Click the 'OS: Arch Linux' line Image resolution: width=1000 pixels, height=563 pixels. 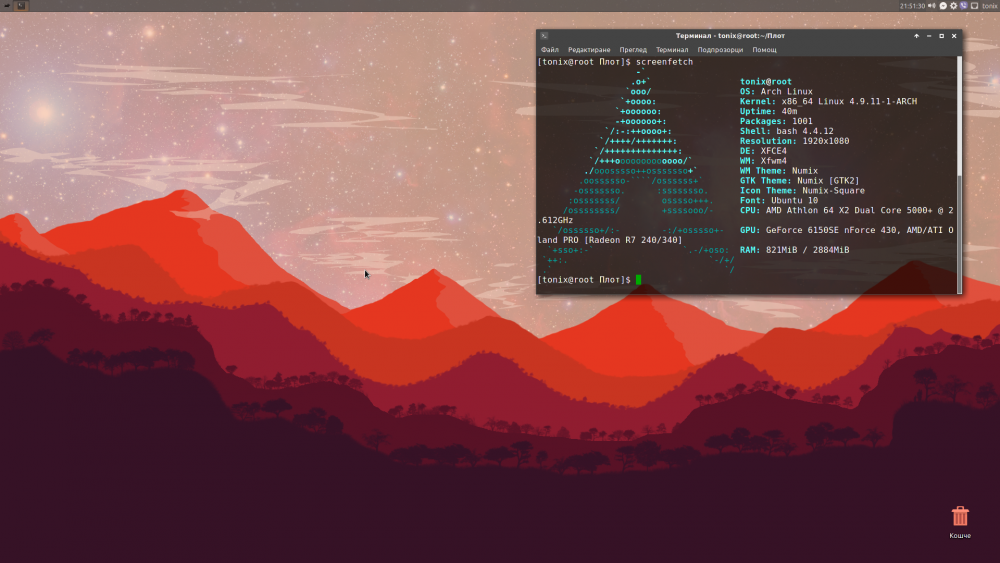pyautogui.click(x=776, y=91)
